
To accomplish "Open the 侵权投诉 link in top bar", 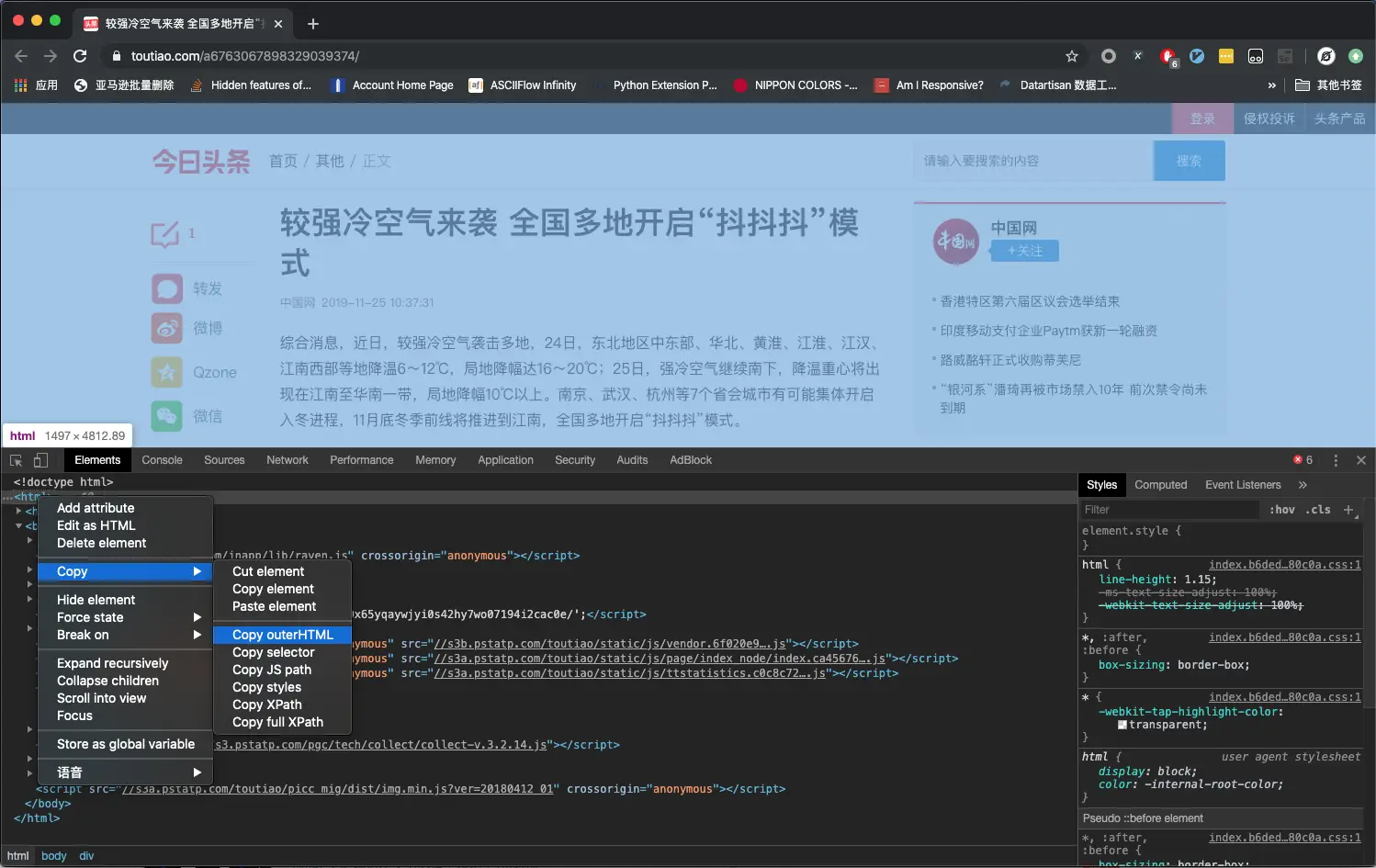I will coord(1269,118).
